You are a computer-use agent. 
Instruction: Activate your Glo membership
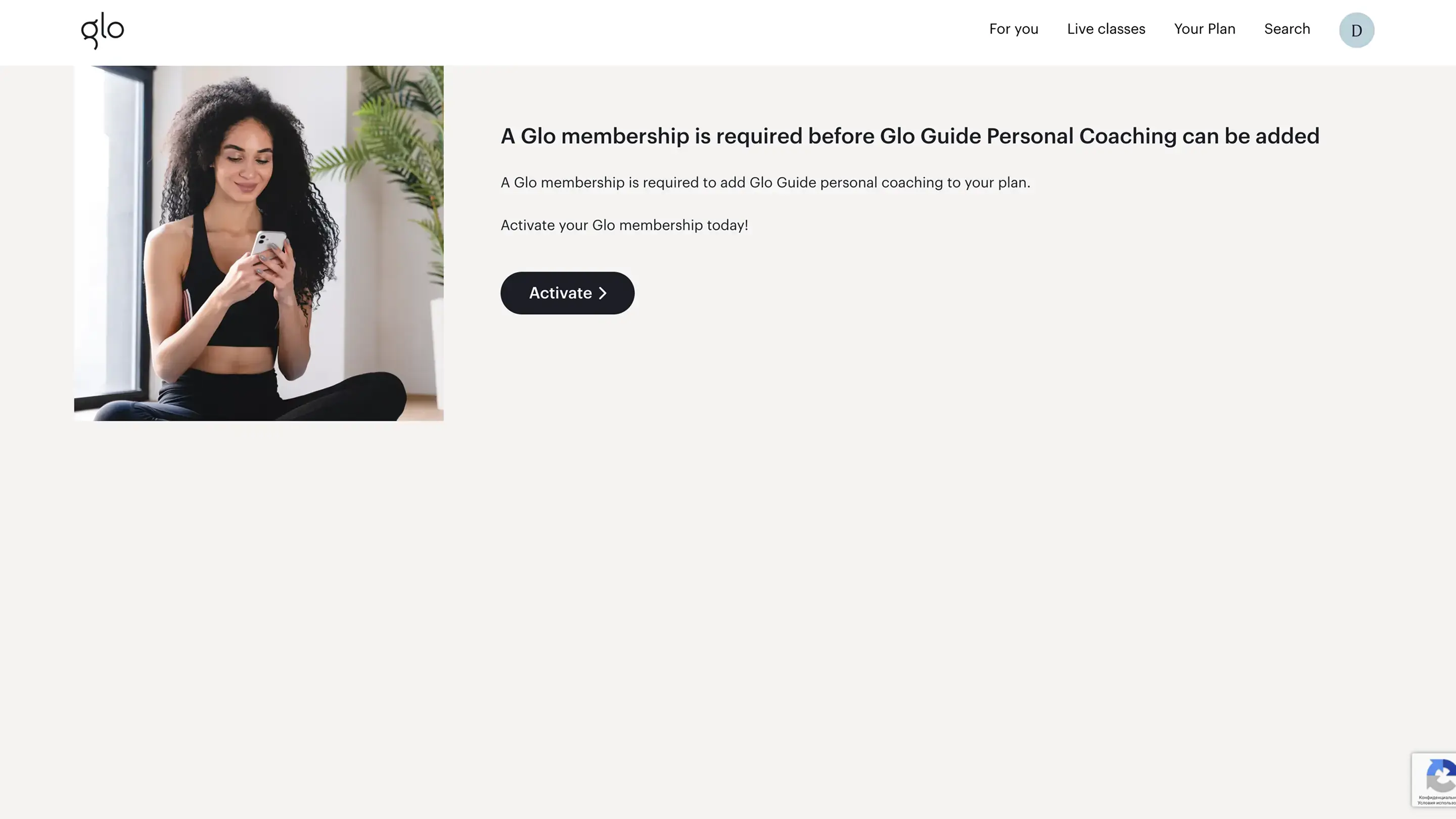567,293
